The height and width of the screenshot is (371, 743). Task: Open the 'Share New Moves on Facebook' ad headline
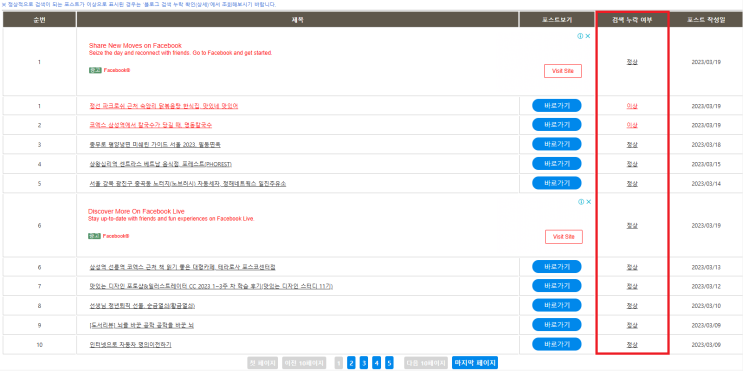(x=135, y=45)
